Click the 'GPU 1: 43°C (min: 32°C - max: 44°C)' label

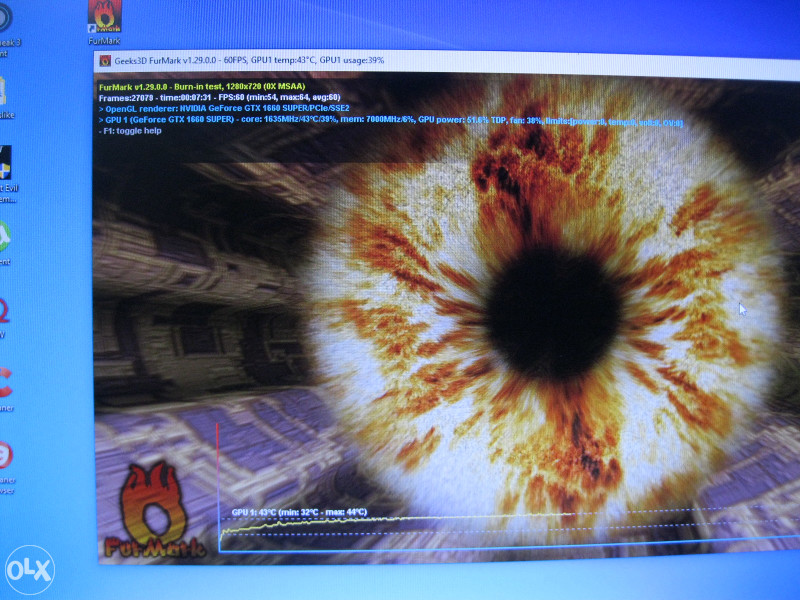click(x=299, y=512)
